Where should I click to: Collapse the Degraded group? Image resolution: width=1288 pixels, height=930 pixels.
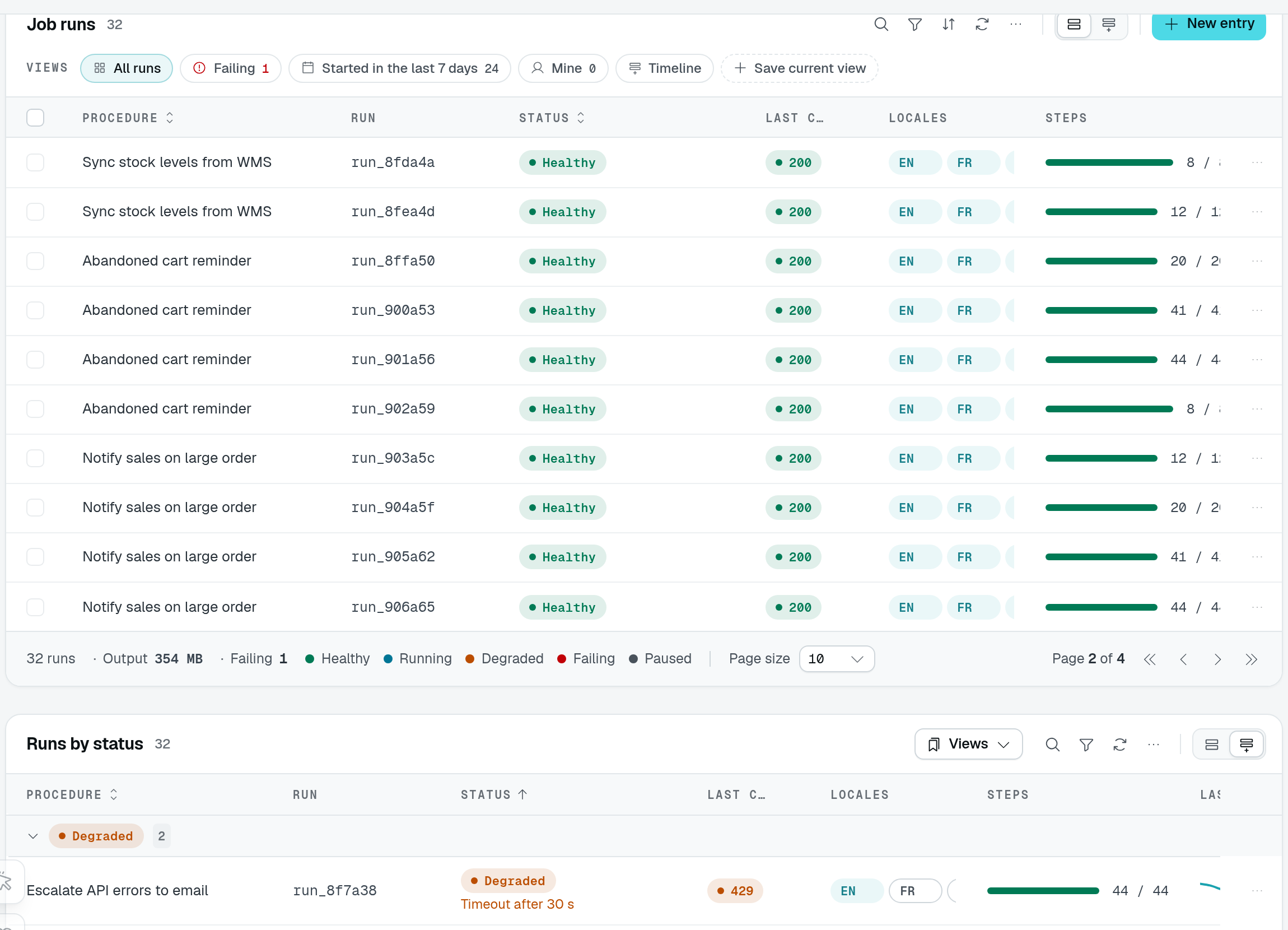coord(33,836)
